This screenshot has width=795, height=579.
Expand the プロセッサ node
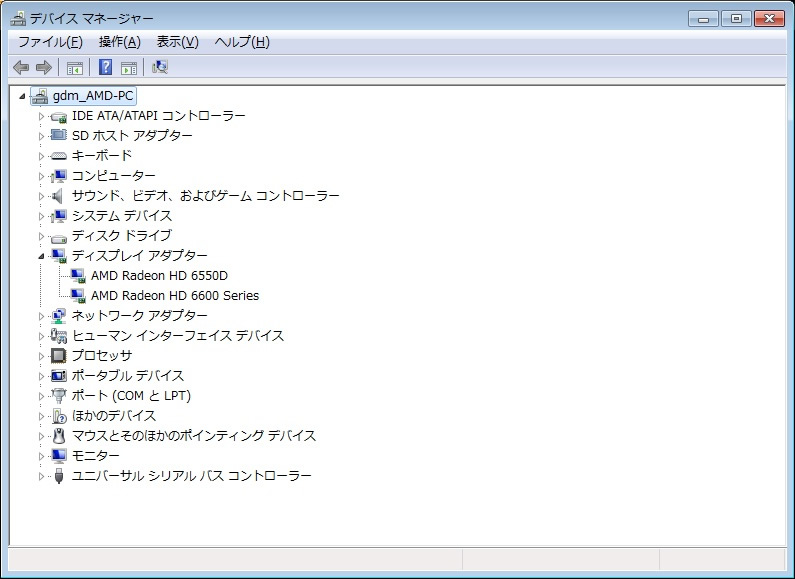click(42, 356)
